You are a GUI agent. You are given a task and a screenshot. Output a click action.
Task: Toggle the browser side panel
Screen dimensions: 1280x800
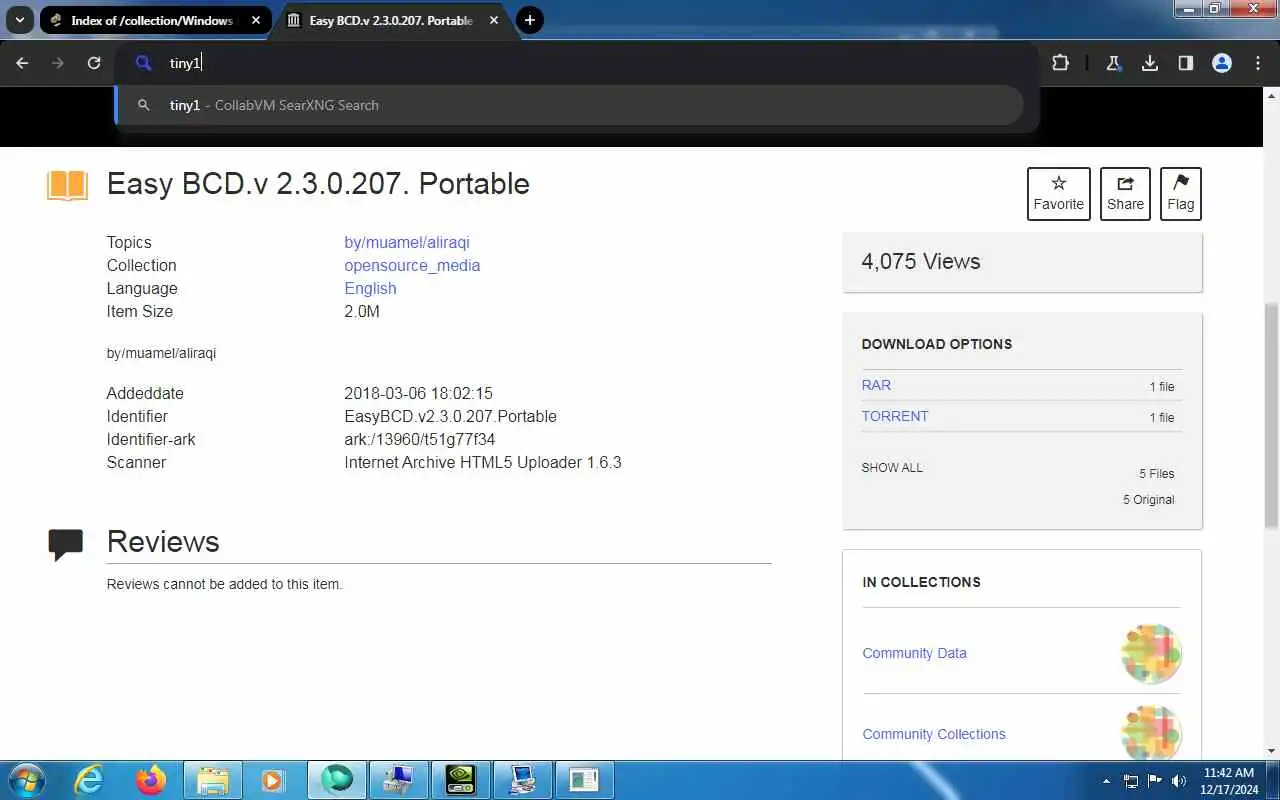pos(1185,63)
